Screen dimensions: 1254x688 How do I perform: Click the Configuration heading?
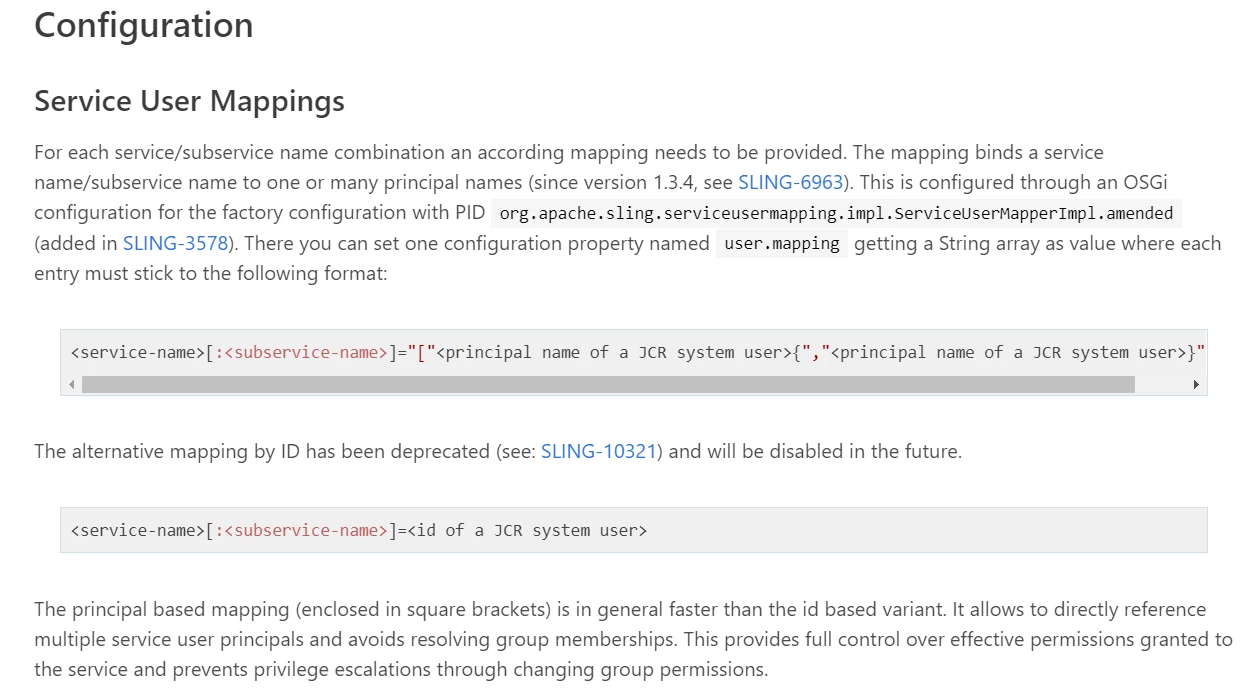[144, 25]
